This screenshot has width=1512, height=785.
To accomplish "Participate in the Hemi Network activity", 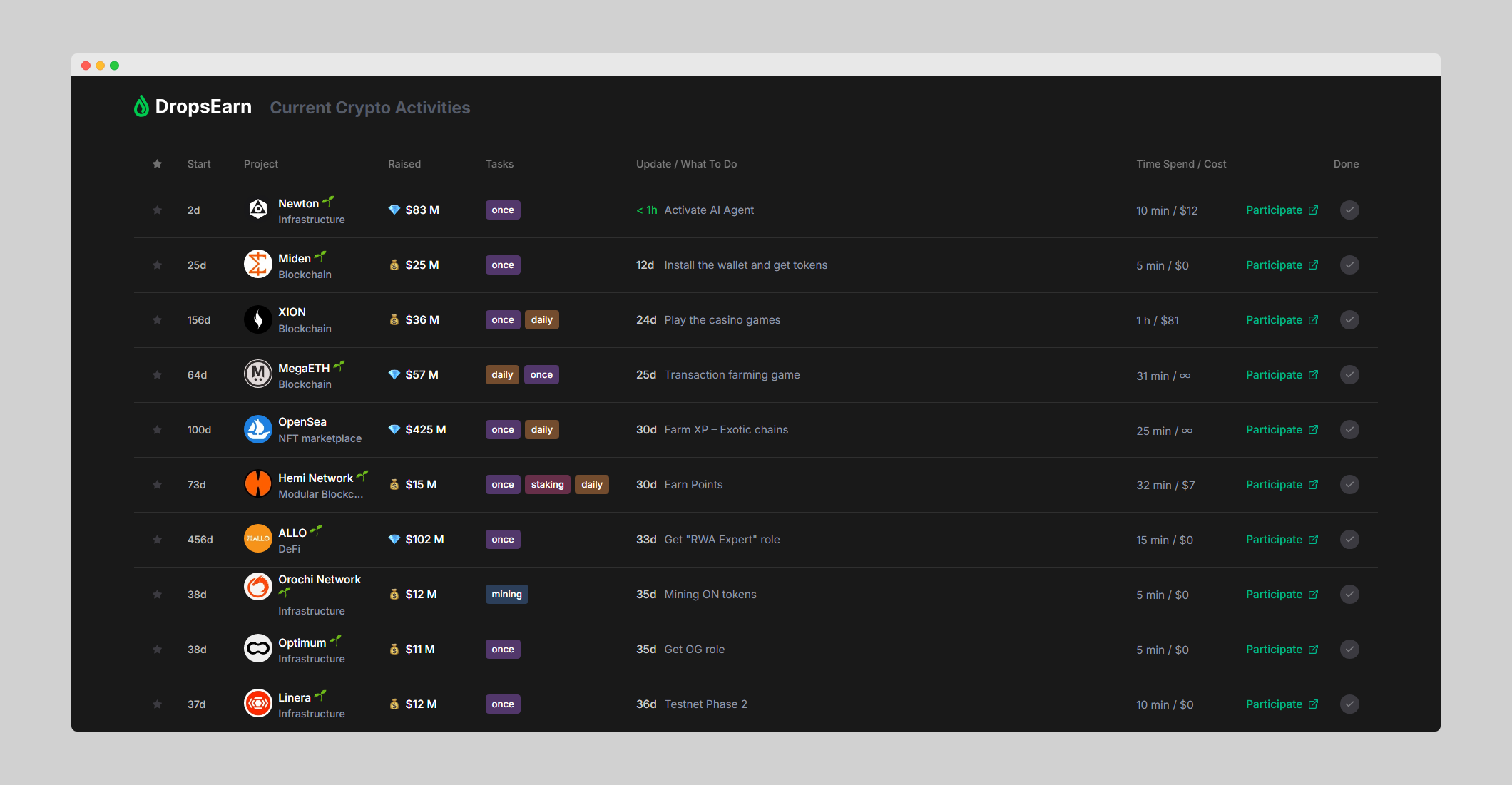I will (1282, 485).
